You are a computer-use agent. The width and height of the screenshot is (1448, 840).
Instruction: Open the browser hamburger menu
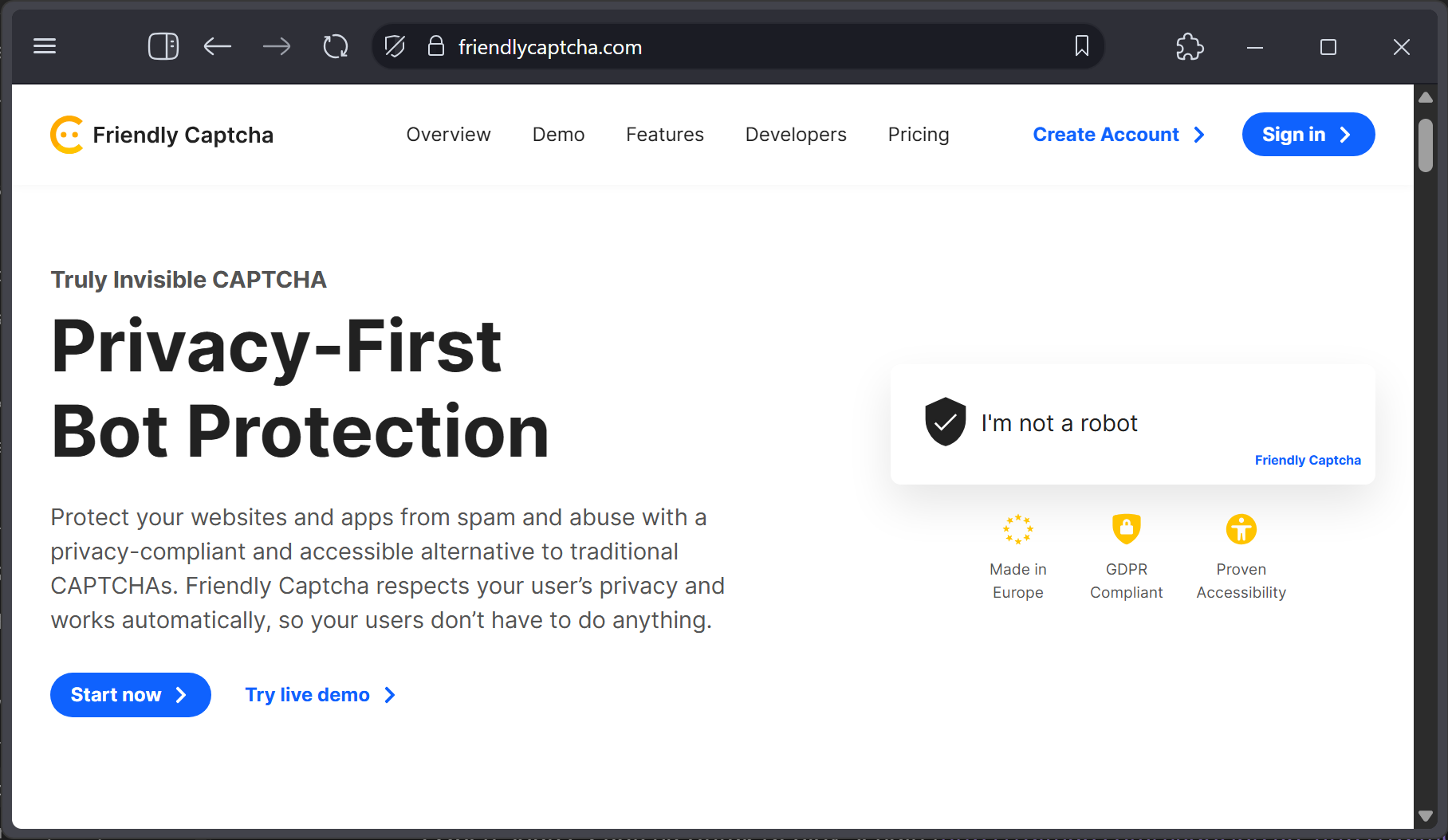[x=45, y=46]
